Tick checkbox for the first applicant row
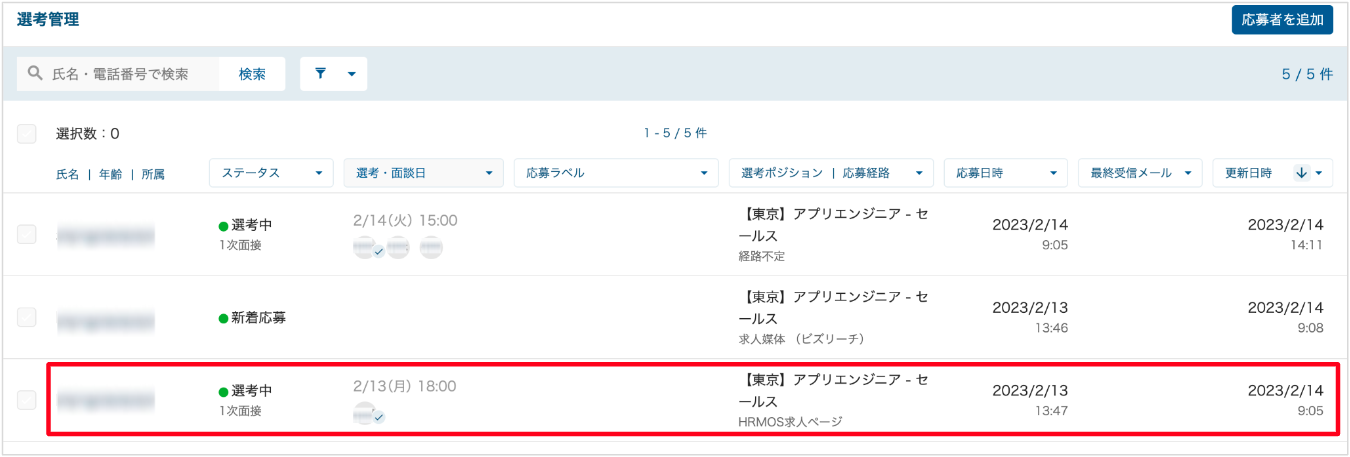This screenshot has height=457, width=1350. click(x=27, y=235)
